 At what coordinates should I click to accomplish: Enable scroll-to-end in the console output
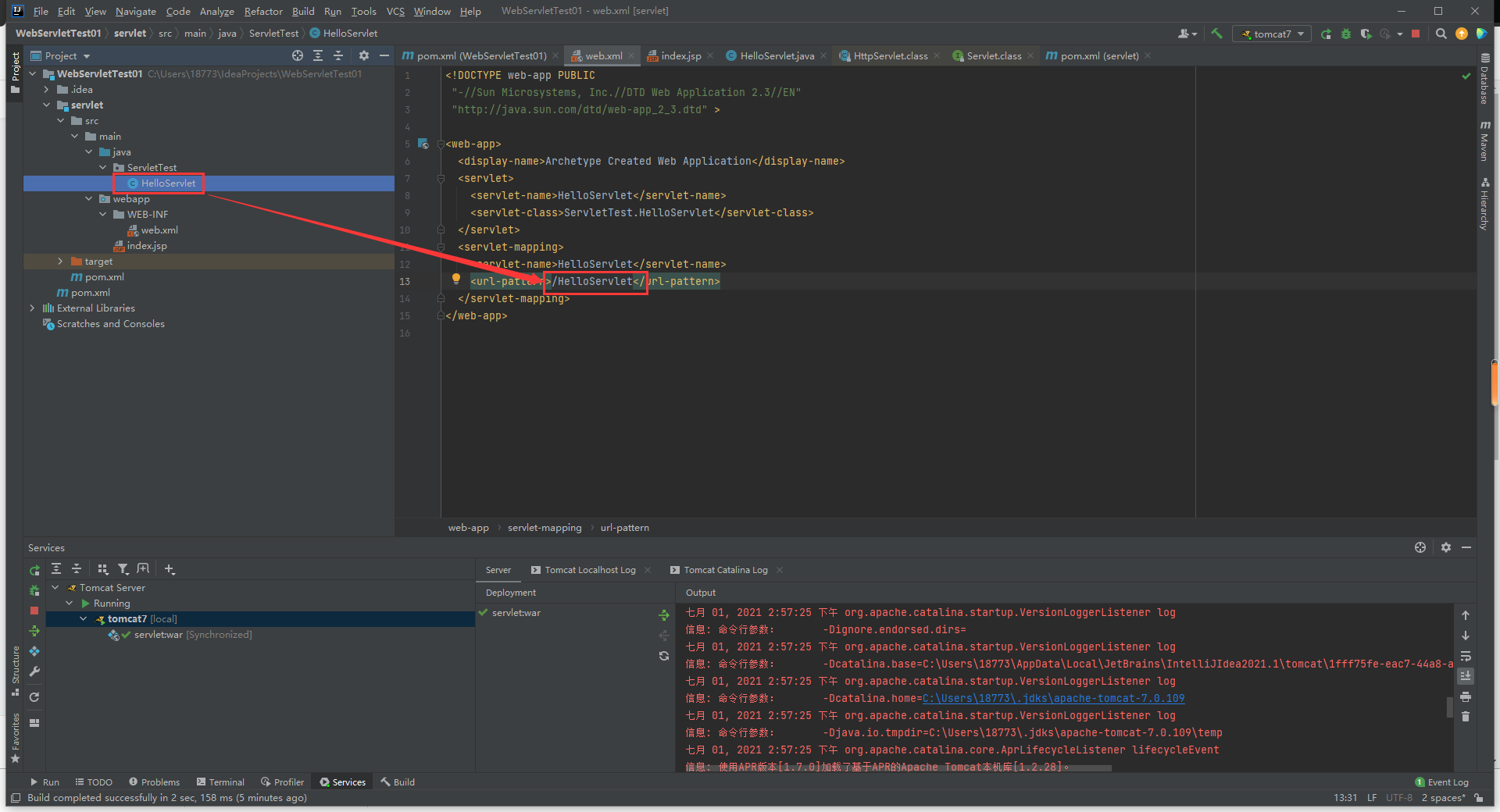point(1466,676)
